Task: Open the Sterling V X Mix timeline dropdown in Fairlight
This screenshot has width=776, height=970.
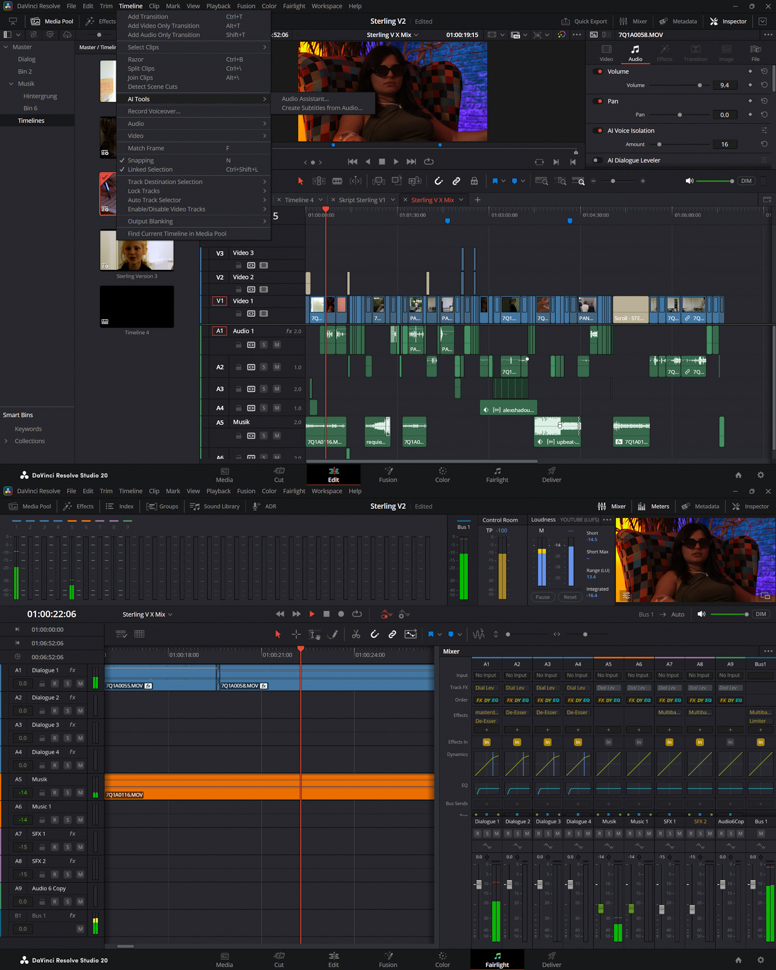Action: point(147,615)
